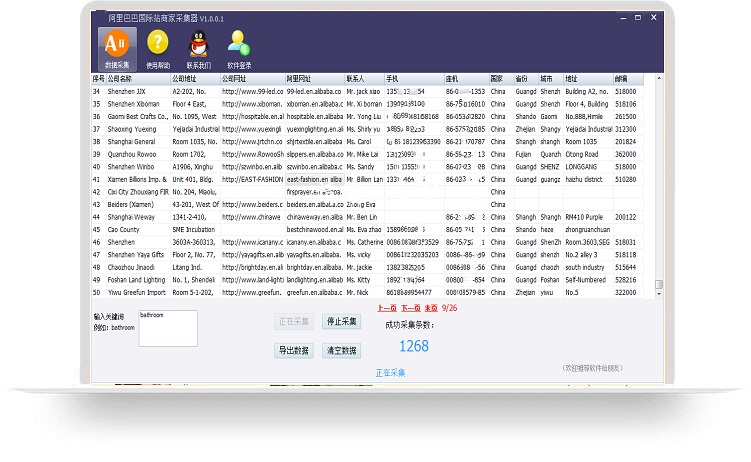Viewport: 751px width, 462px height.
Task: Click the 省份 column header
Action: [526, 79]
